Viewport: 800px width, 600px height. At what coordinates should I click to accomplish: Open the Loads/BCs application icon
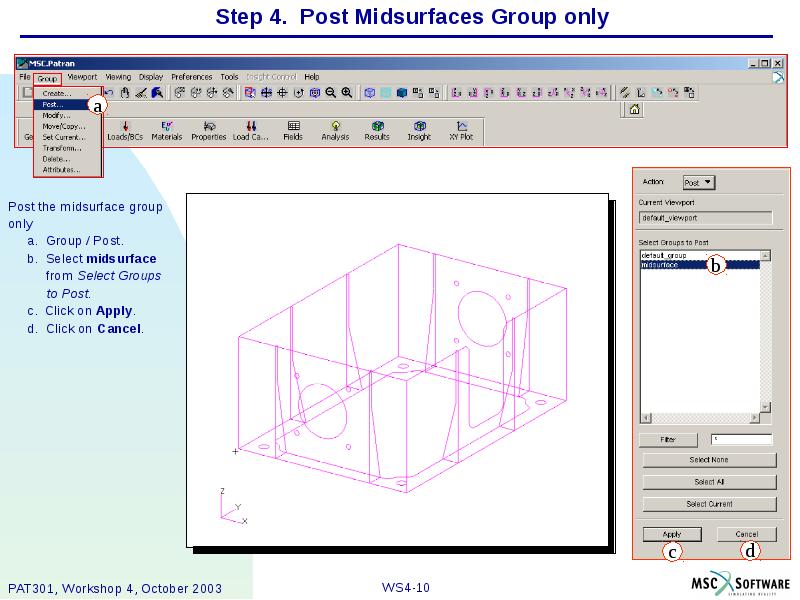(124, 131)
